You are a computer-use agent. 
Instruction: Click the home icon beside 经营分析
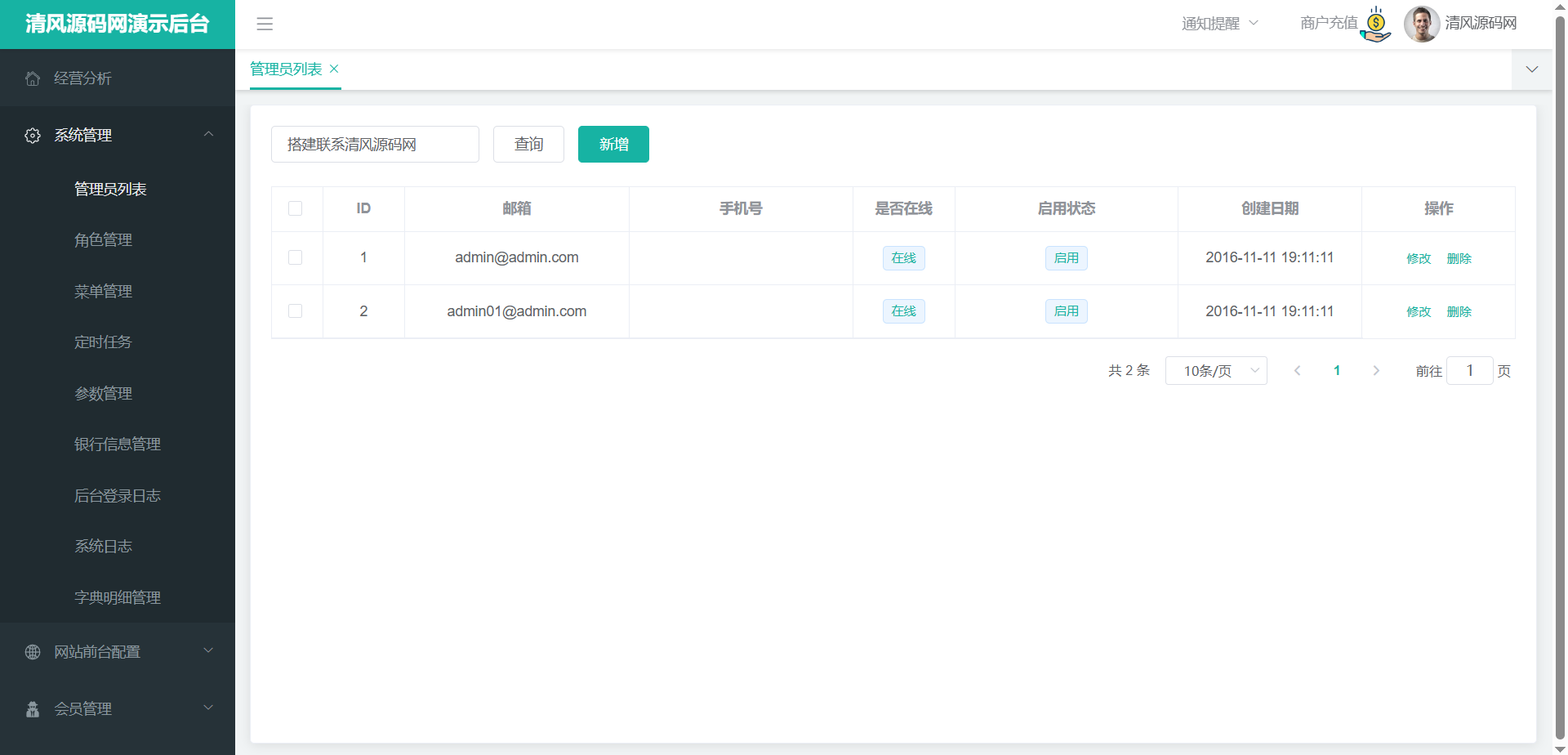pos(33,78)
